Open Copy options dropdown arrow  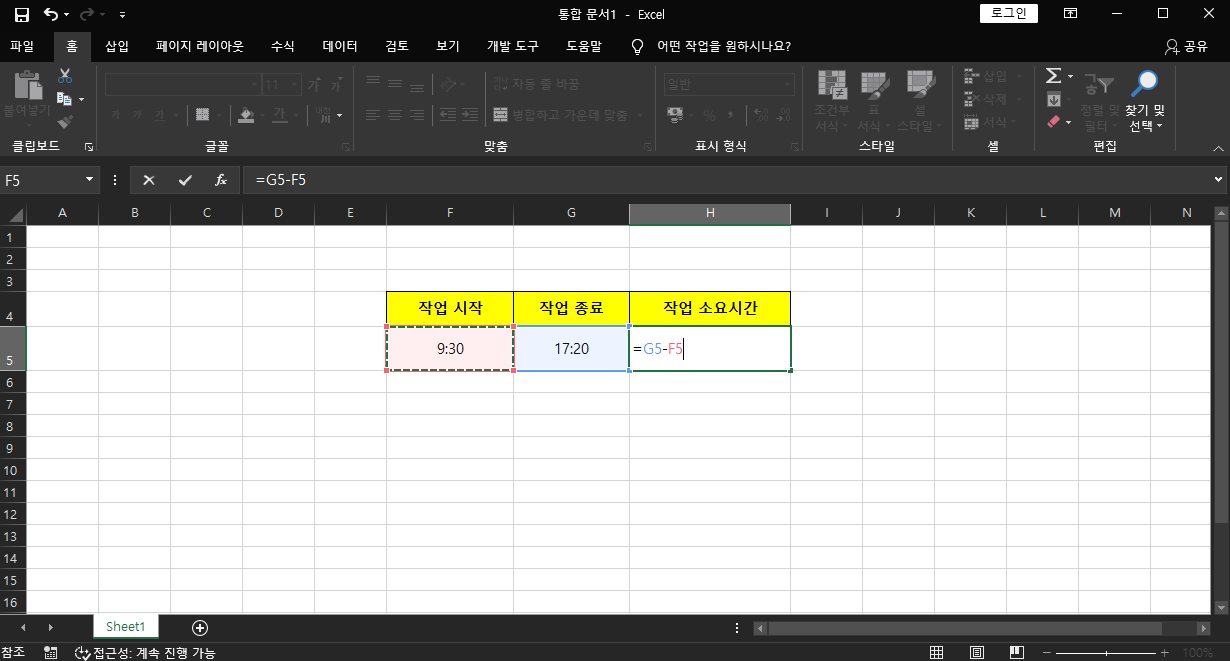(x=82, y=99)
